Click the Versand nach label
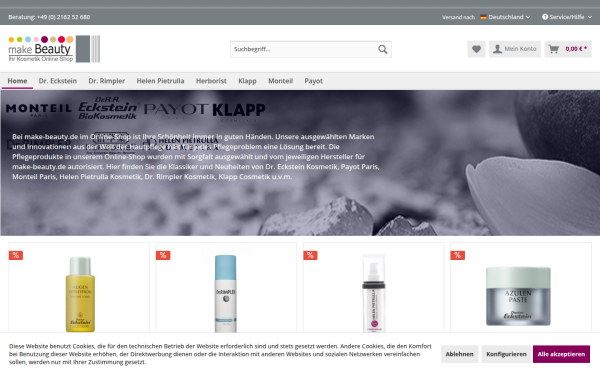This screenshot has width=600, height=375. (x=458, y=17)
